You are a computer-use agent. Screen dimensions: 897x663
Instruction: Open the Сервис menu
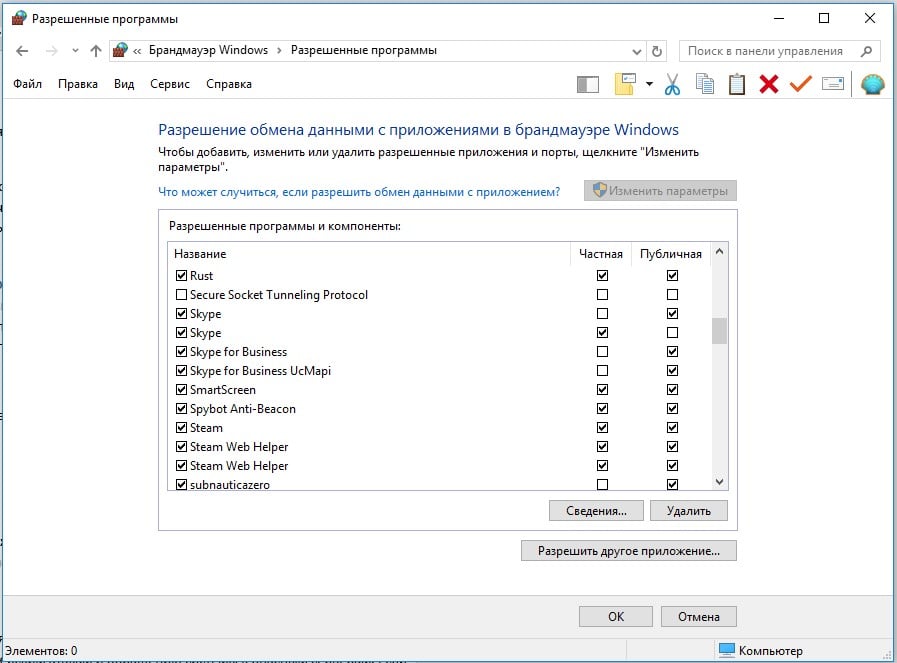(x=170, y=84)
